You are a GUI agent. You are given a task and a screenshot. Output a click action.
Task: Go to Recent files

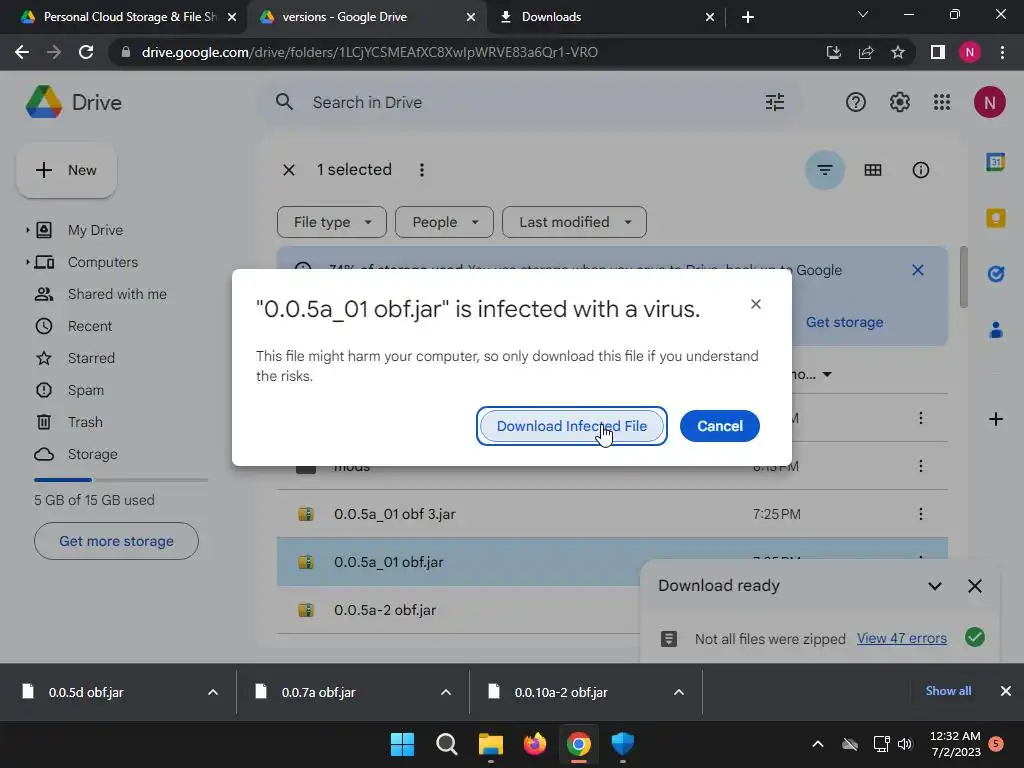click(89, 326)
